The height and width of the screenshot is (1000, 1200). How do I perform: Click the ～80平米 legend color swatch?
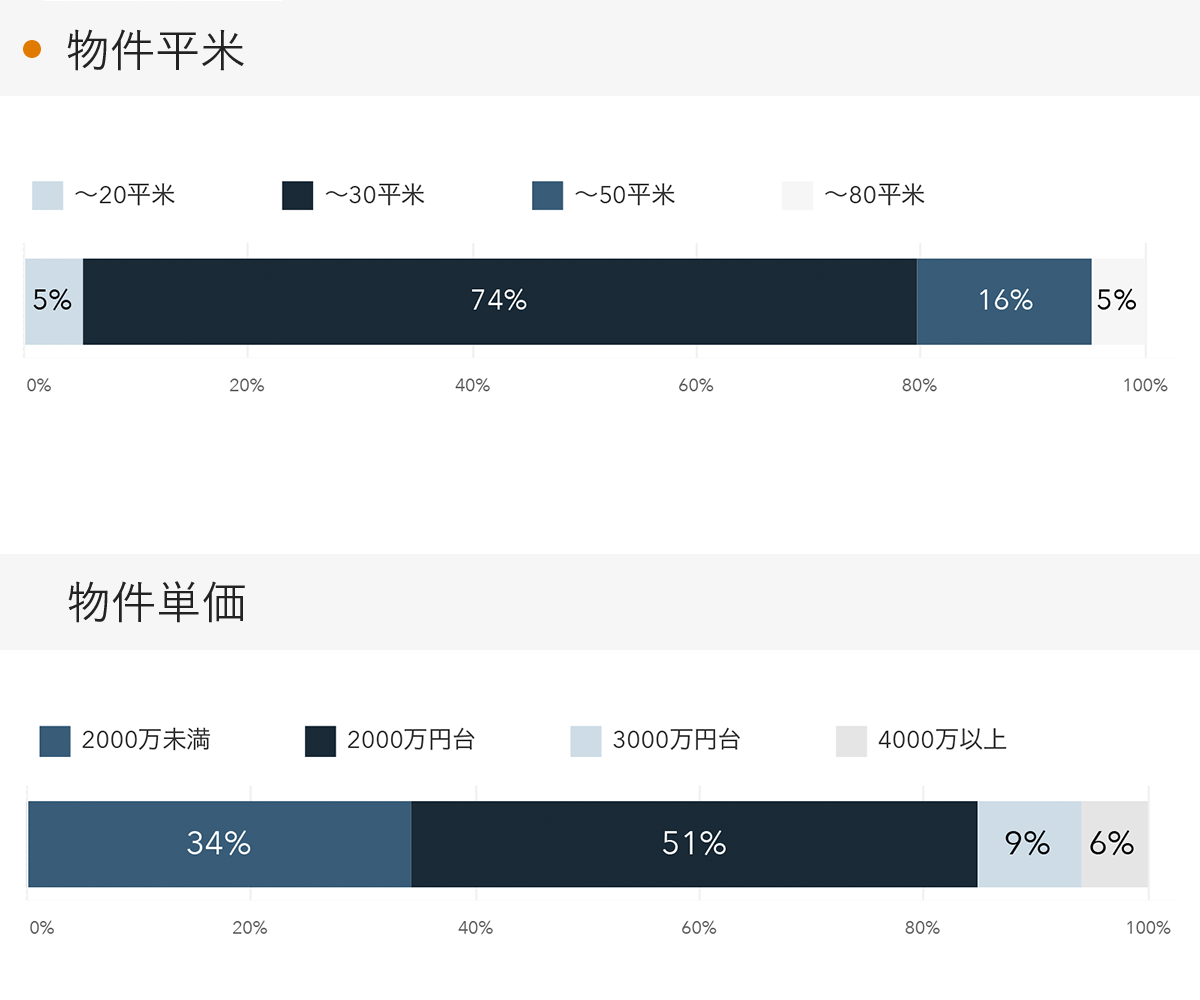[x=798, y=196]
